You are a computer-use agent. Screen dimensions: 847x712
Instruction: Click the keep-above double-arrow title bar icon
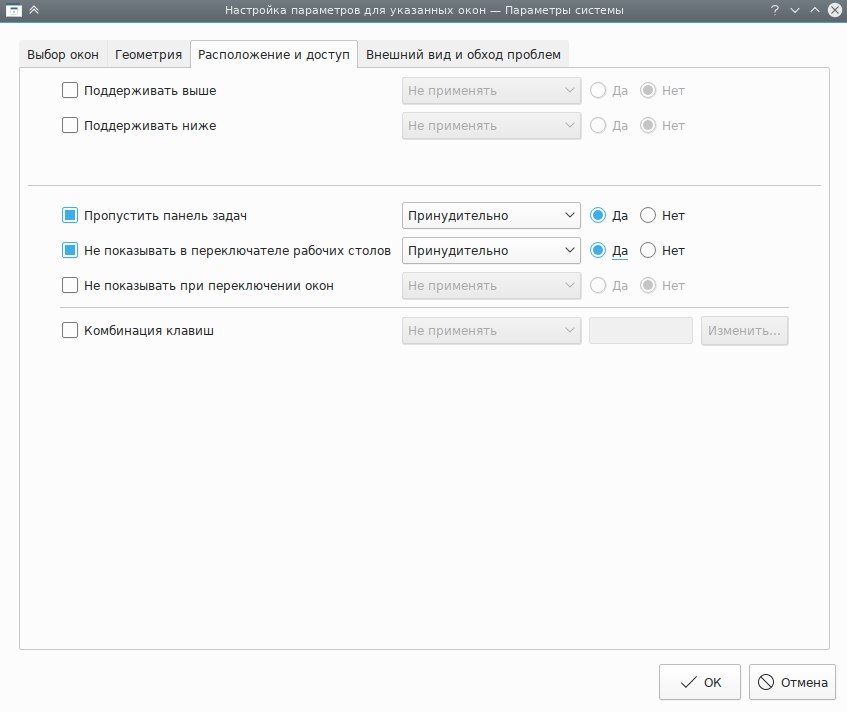34,10
